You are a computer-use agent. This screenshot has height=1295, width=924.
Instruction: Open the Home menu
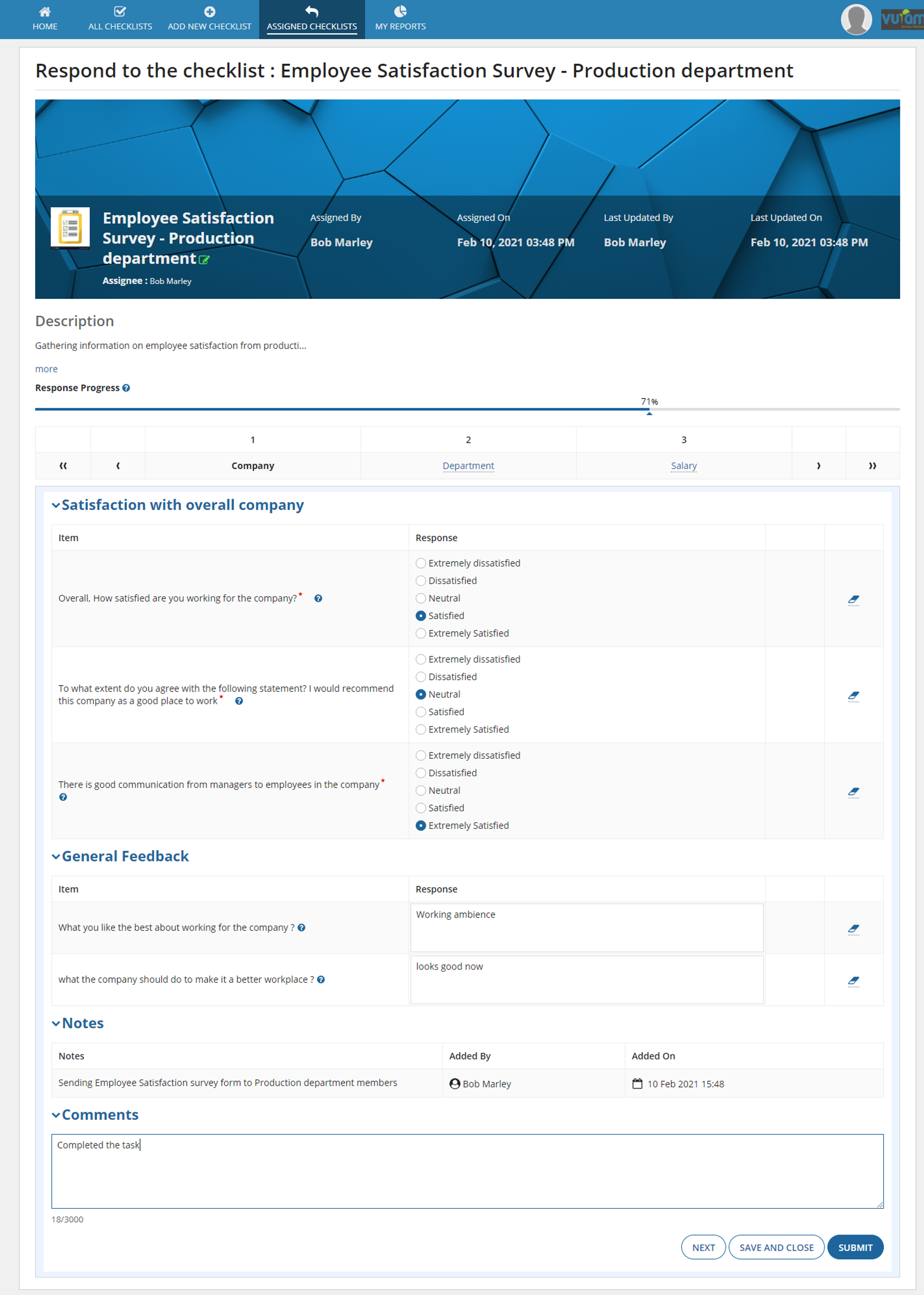pyautogui.click(x=45, y=19)
